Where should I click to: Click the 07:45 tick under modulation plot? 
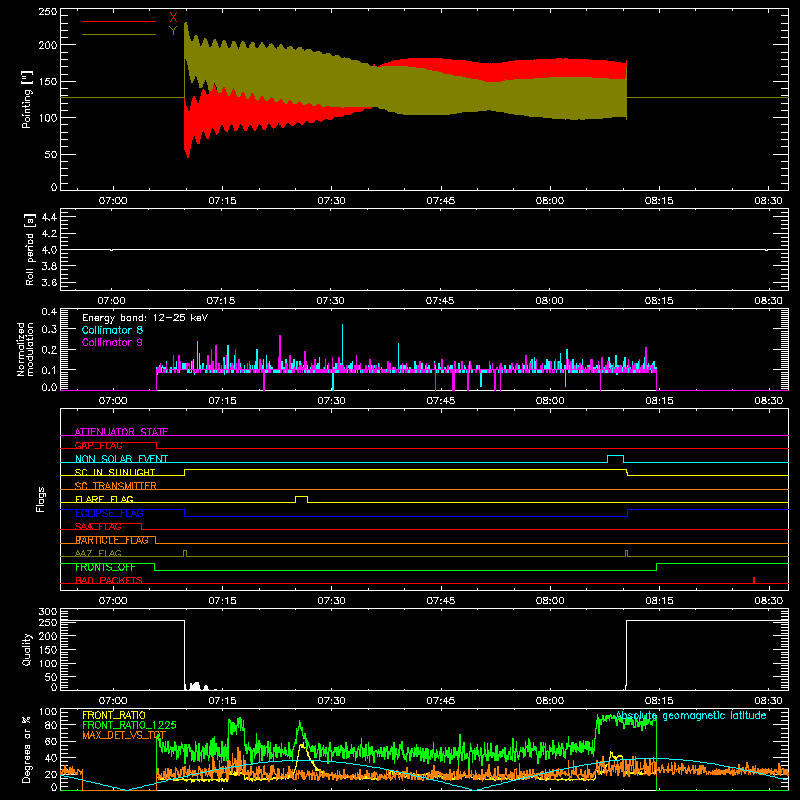pyautogui.click(x=440, y=401)
